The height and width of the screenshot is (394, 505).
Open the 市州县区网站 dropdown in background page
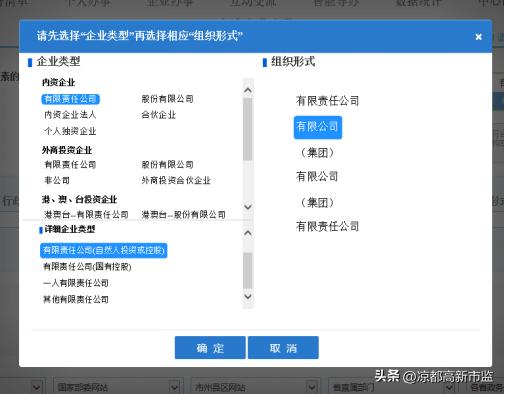(254, 387)
